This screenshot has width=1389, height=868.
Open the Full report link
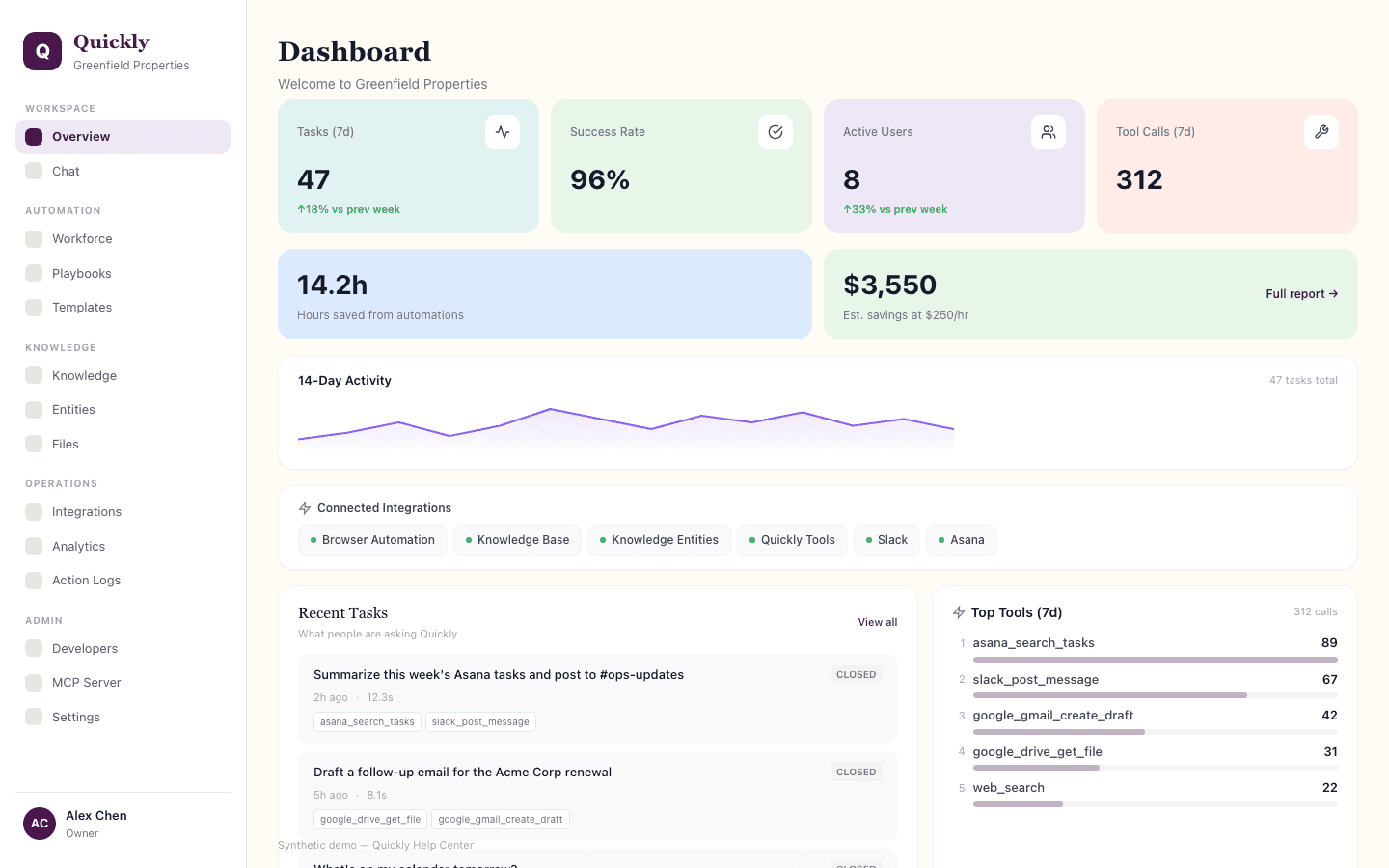[x=1301, y=294]
